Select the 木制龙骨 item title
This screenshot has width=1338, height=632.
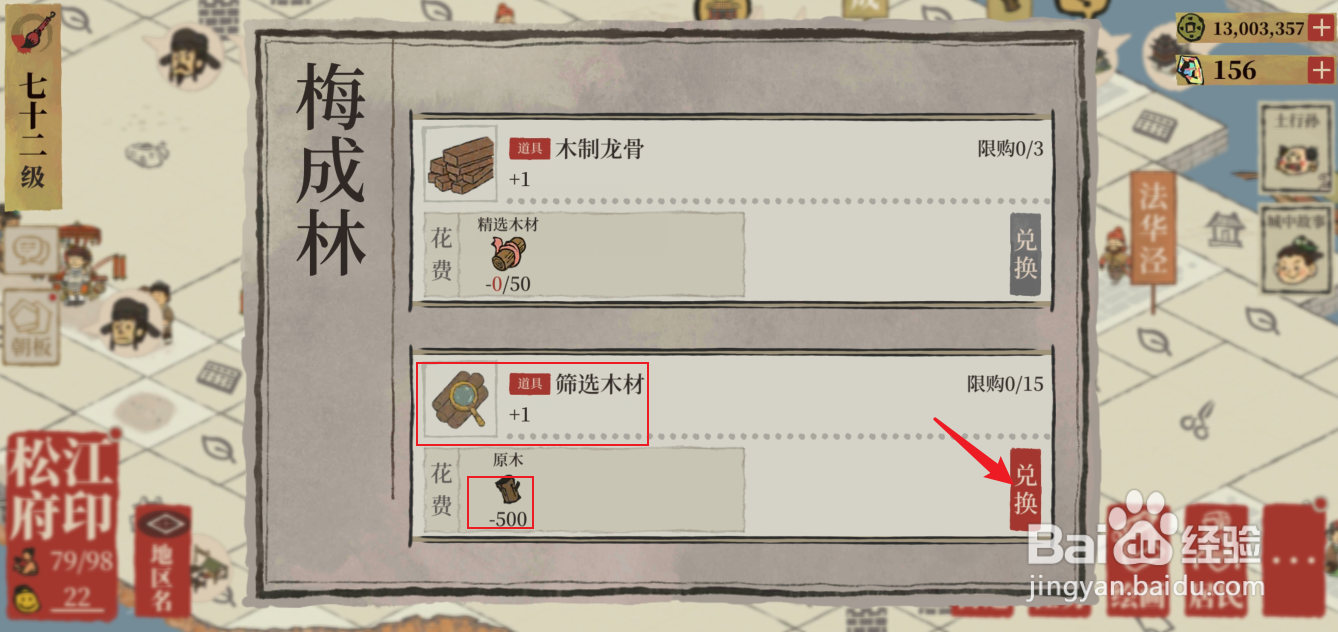tap(600, 149)
